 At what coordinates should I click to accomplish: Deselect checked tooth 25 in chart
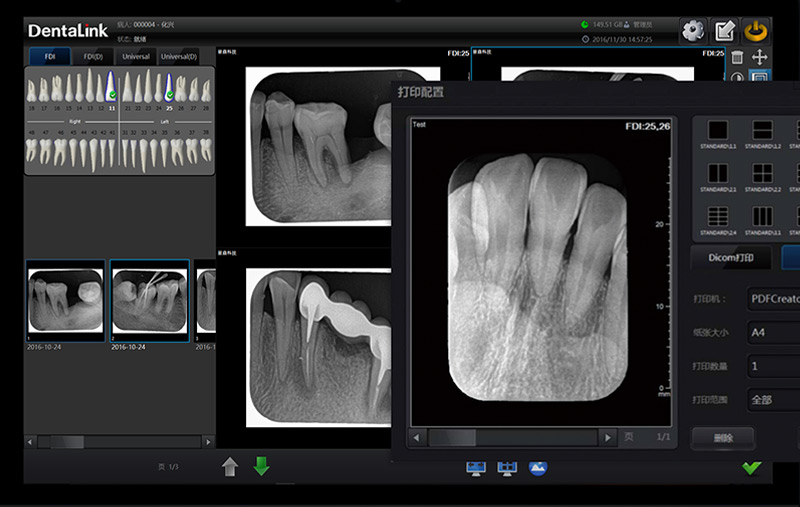click(170, 87)
